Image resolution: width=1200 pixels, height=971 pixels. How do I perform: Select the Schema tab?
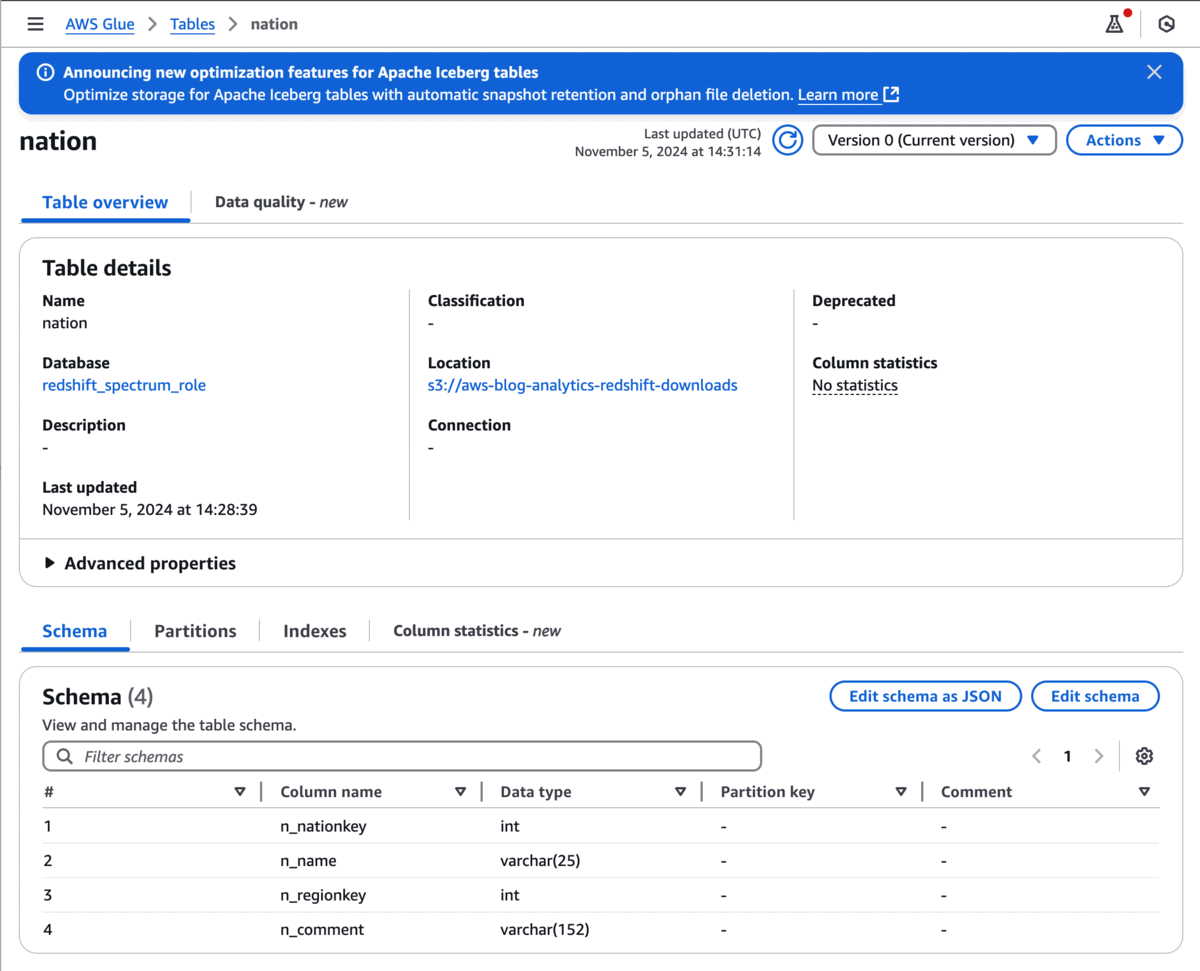pos(75,631)
